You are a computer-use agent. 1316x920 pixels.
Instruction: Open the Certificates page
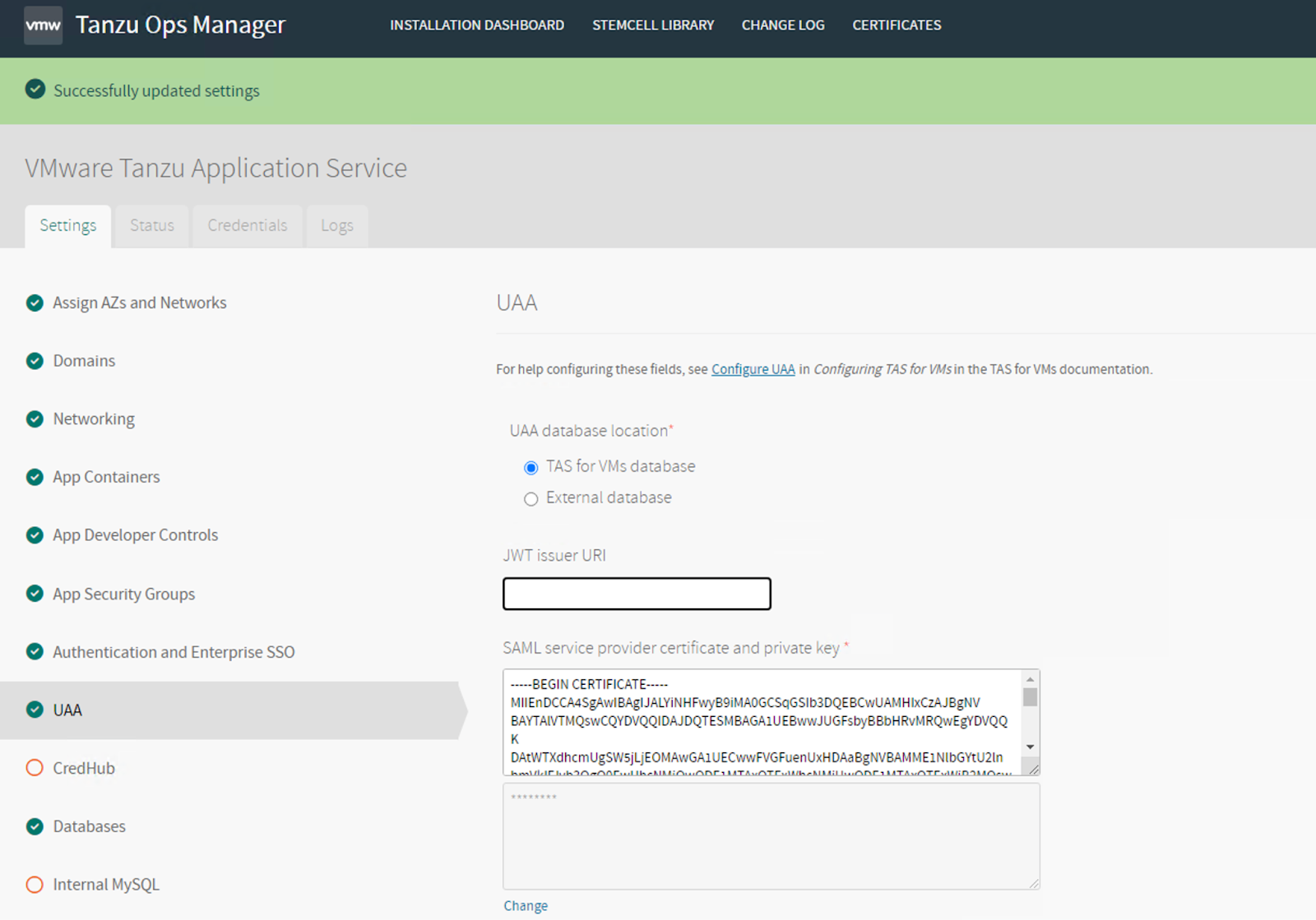pos(897,25)
